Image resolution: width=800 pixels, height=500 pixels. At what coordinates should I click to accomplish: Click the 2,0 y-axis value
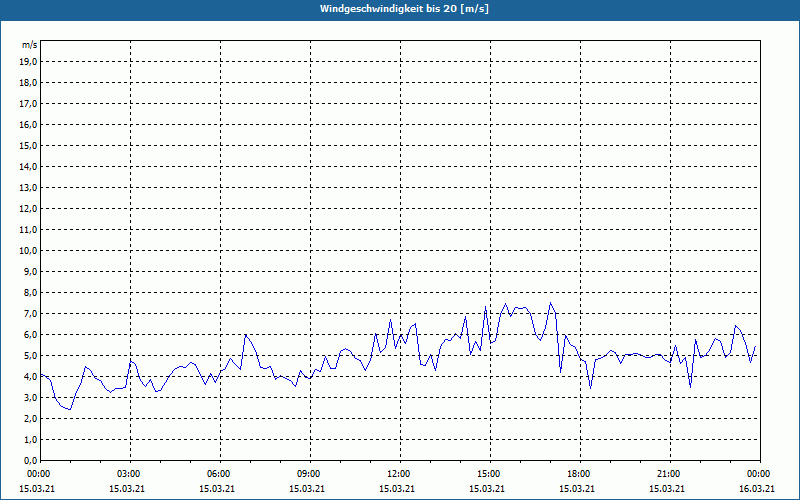pos(31,418)
